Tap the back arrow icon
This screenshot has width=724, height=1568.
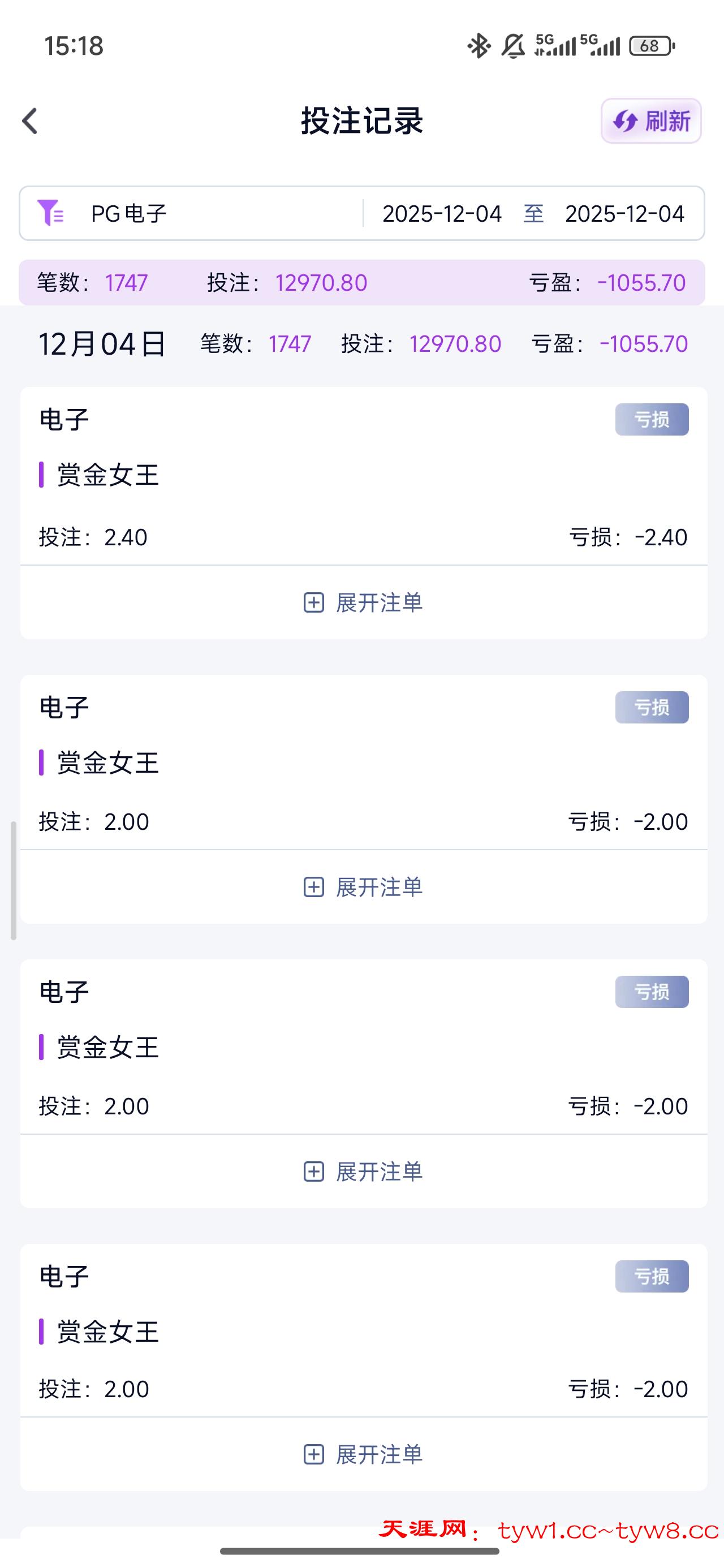30,120
